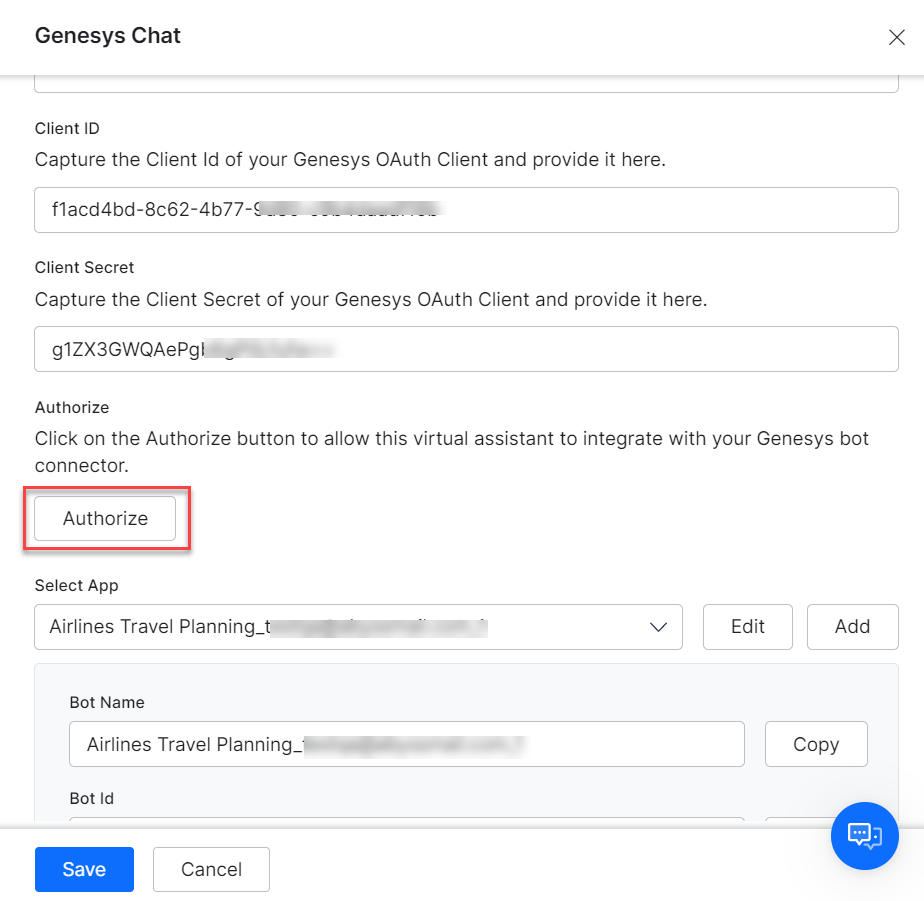Edit the selected app

pos(747,627)
